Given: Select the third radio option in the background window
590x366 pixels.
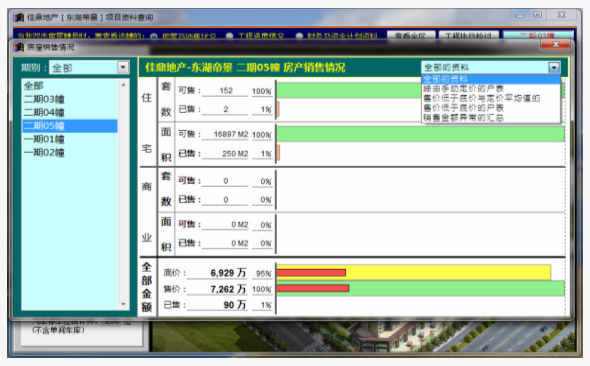Looking at the screenshot, I should pyautogui.click(x=299, y=36).
